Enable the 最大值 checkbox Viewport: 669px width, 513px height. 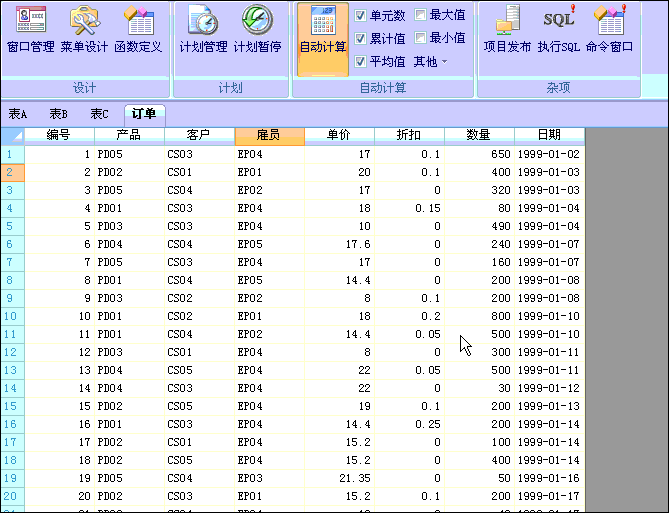(420, 16)
